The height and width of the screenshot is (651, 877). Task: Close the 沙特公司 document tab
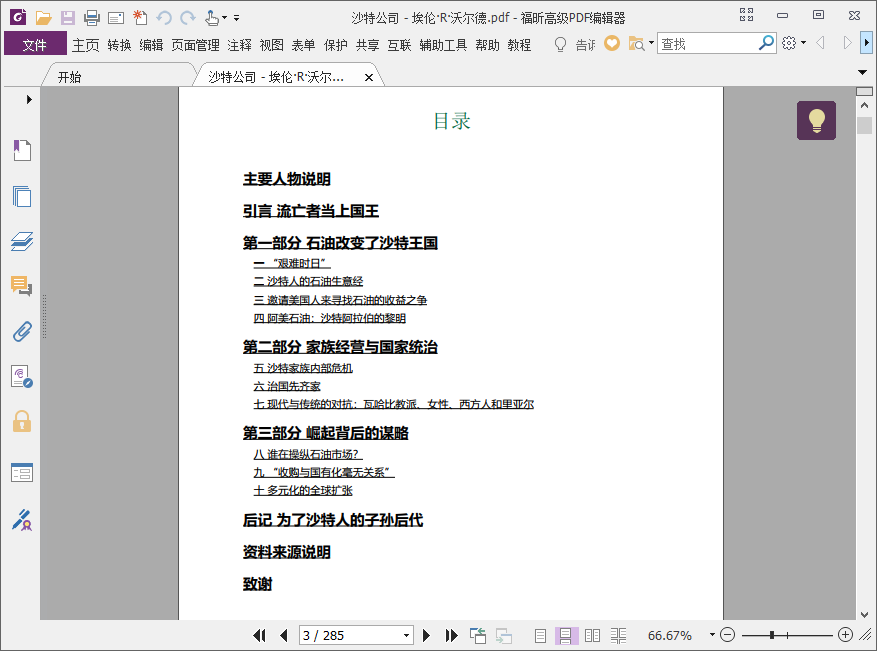click(x=369, y=78)
